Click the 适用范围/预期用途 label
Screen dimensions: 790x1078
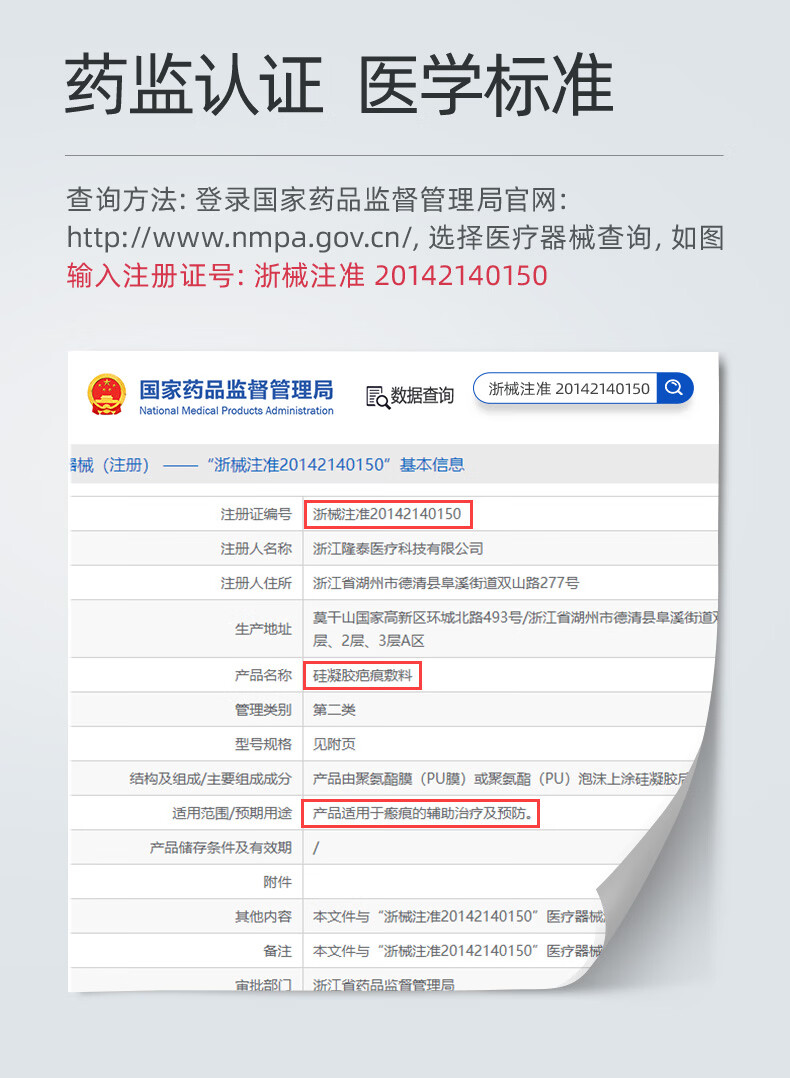(232, 813)
